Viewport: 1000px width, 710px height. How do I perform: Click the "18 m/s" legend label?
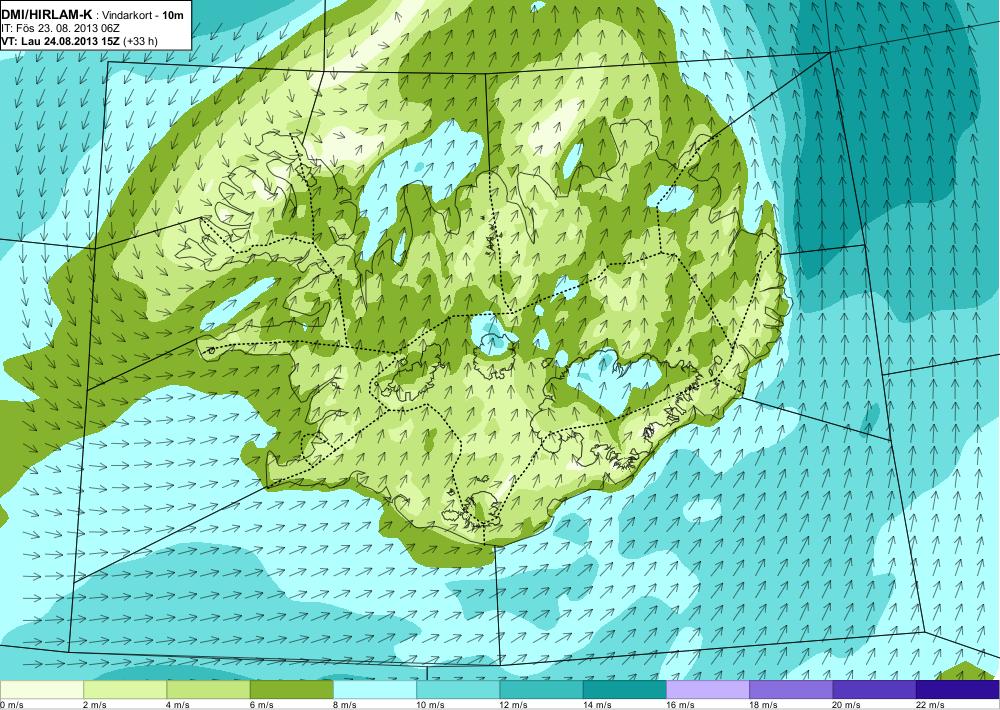(764, 705)
